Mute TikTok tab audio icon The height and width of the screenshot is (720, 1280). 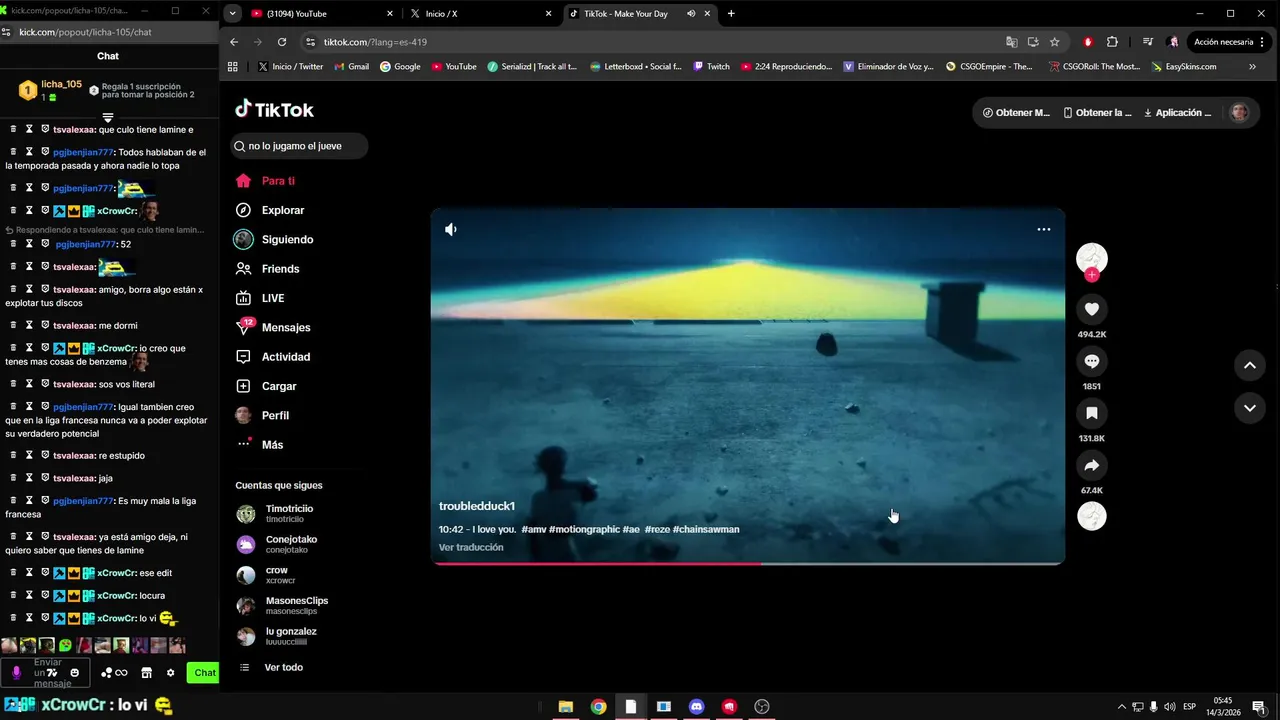(691, 14)
